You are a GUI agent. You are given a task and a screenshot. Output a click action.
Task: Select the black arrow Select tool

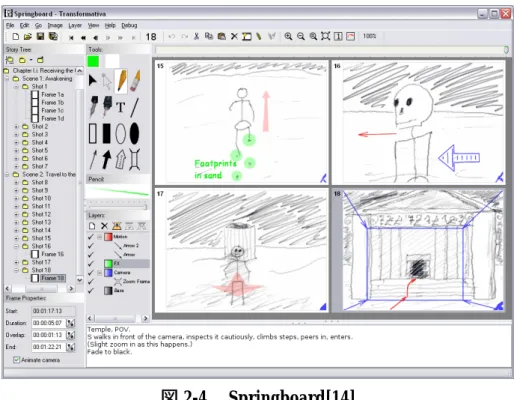pyautogui.click(x=93, y=80)
